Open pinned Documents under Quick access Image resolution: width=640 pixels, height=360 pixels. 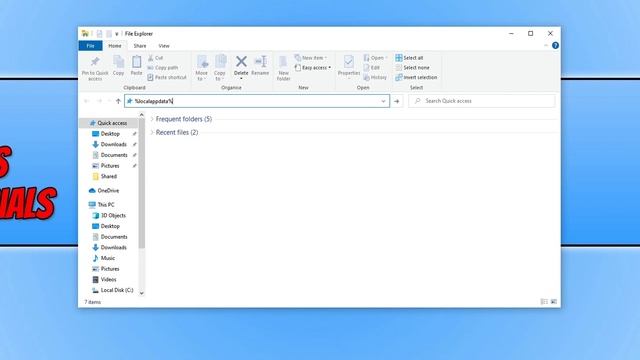click(113, 155)
